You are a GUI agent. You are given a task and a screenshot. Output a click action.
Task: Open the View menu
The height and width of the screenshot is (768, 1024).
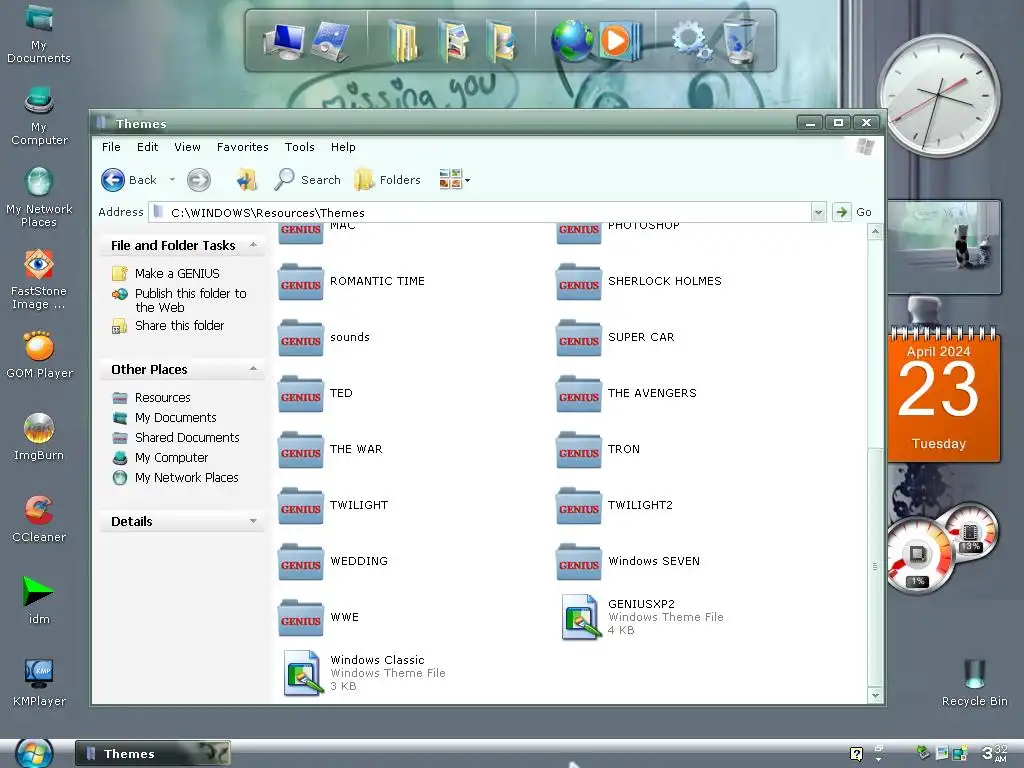coord(187,147)
